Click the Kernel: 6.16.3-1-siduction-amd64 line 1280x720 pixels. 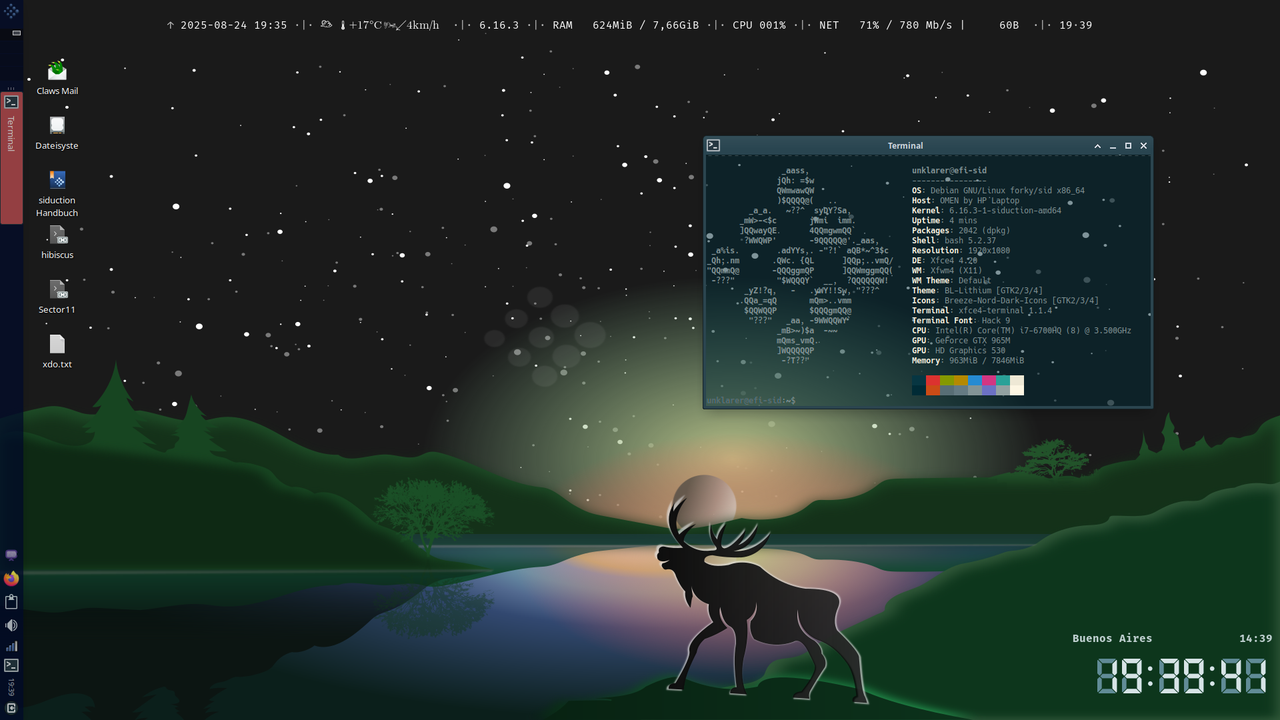point(986,210)
